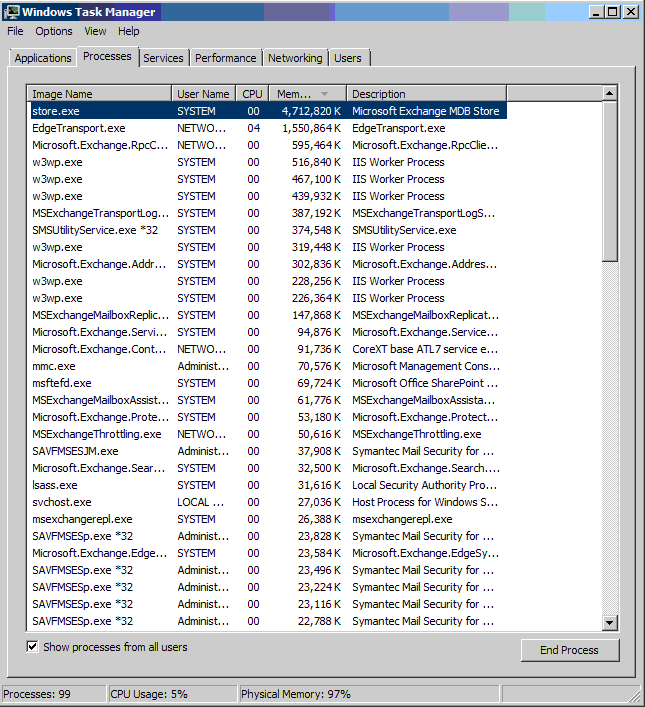Switch to the Networking tab
The image size is (645, 707).
295,58
